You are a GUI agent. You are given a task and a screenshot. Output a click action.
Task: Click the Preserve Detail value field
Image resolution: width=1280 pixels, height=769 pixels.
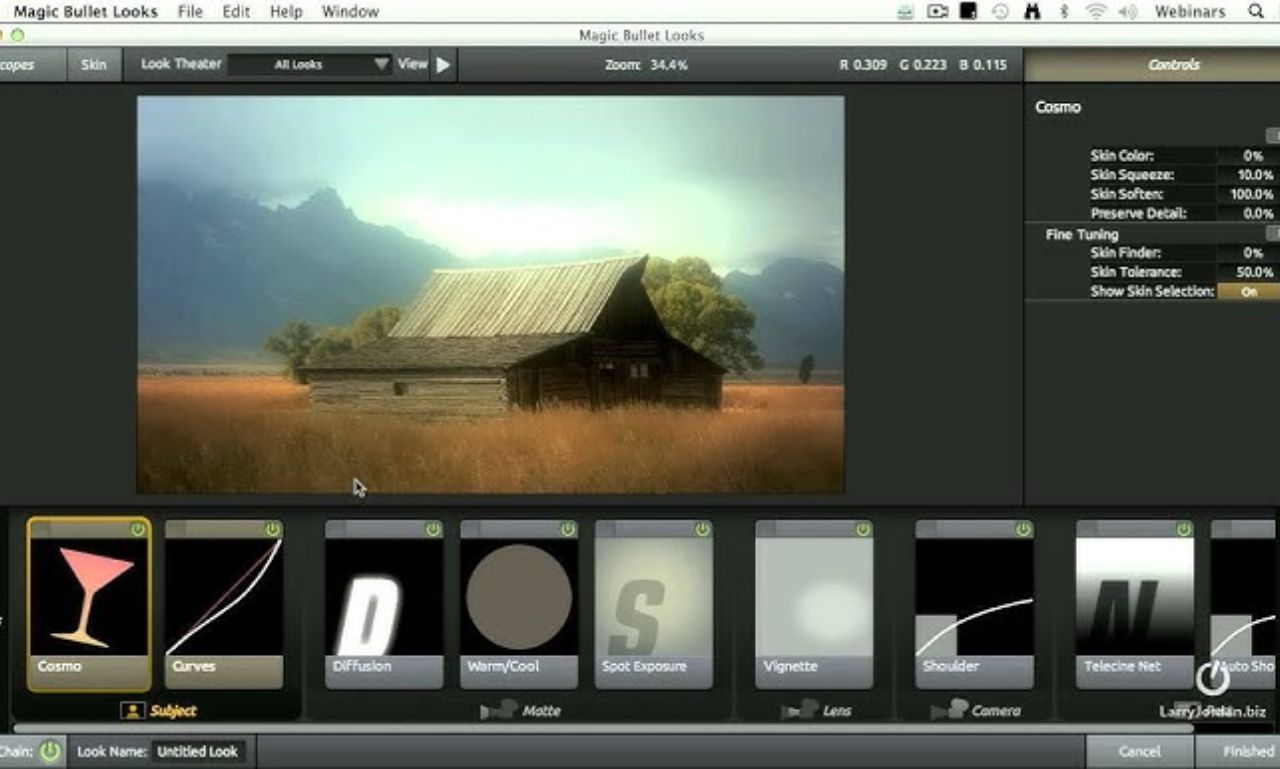tap(1247, 213)
